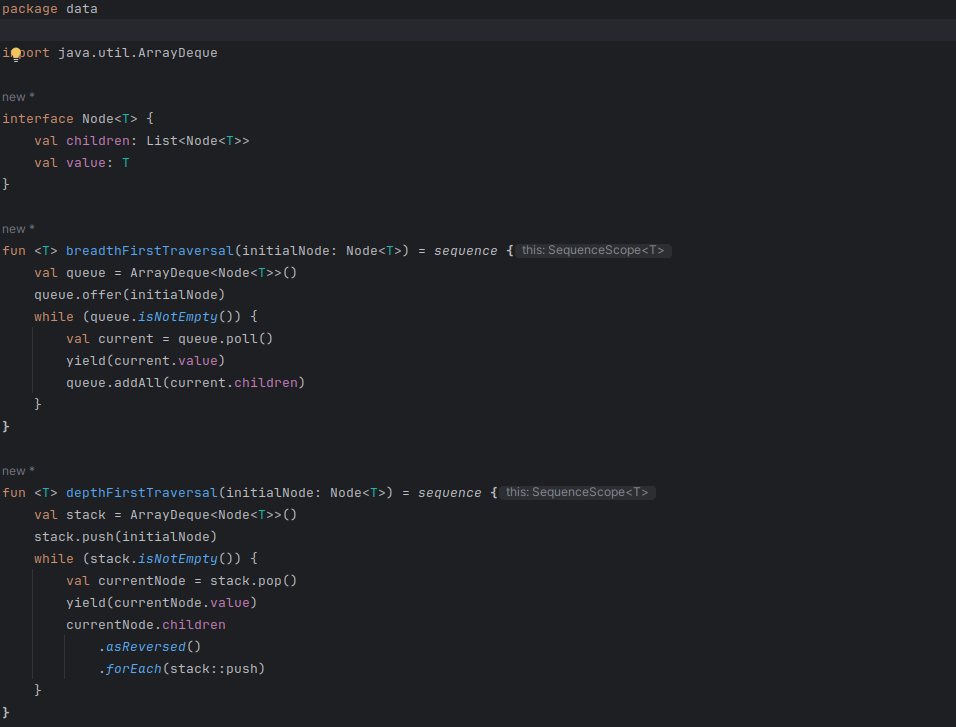Click the Node interface name in its declaration

click(x=98, y=119)
